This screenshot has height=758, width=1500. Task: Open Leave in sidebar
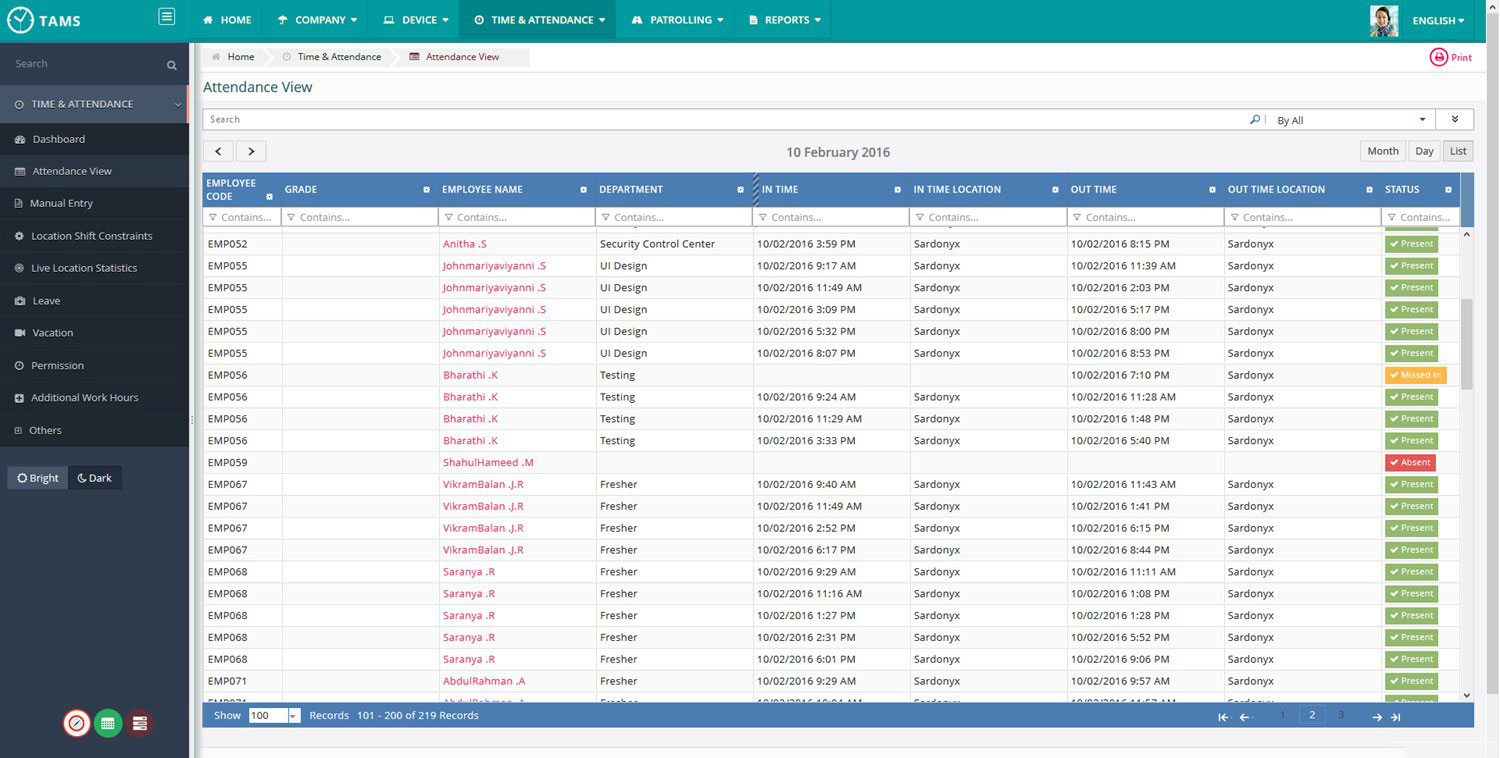tap(94, 300)
